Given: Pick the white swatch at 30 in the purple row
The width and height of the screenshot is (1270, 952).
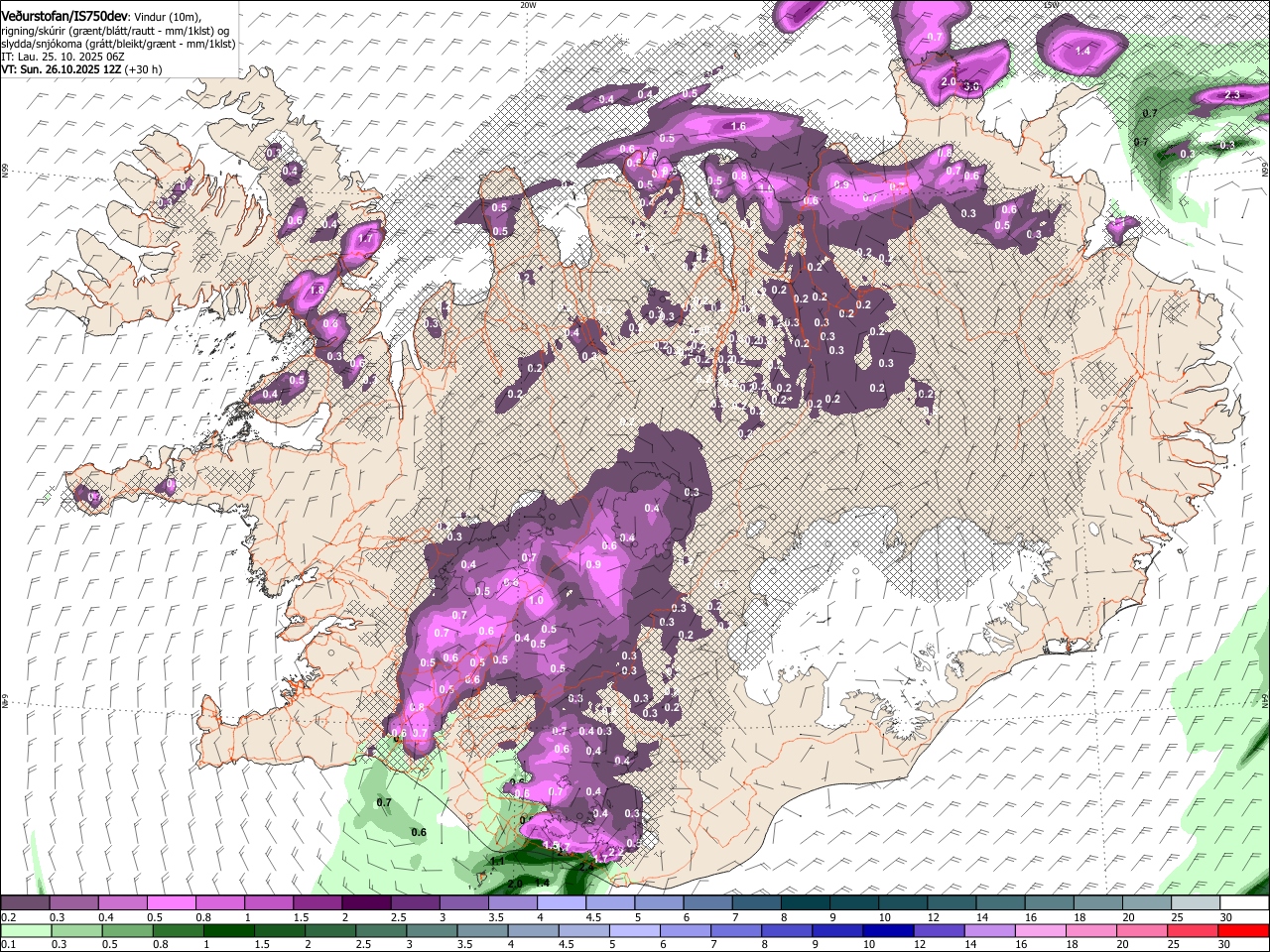Looking at the screenshot, I should 1244,902.
